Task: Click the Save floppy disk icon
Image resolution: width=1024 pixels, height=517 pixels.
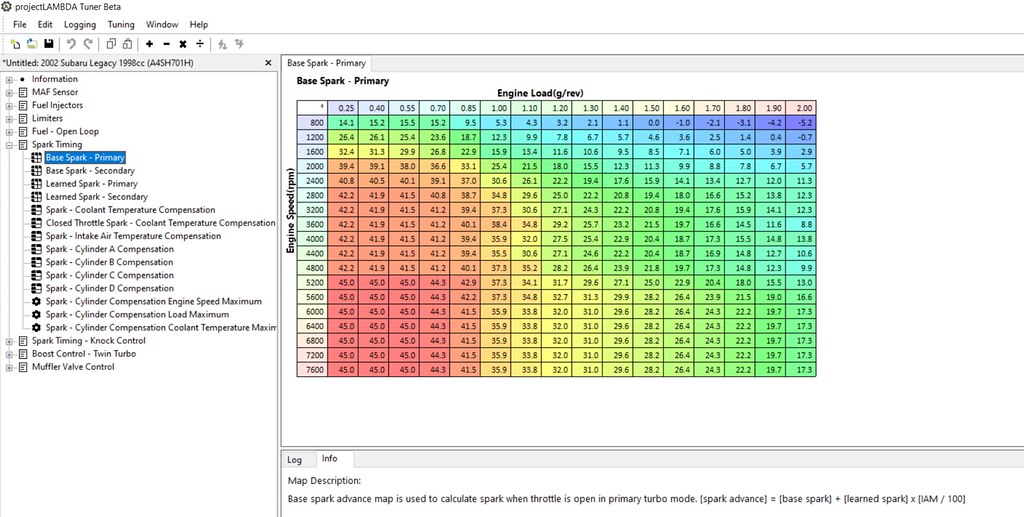Action: coord(48,44)
